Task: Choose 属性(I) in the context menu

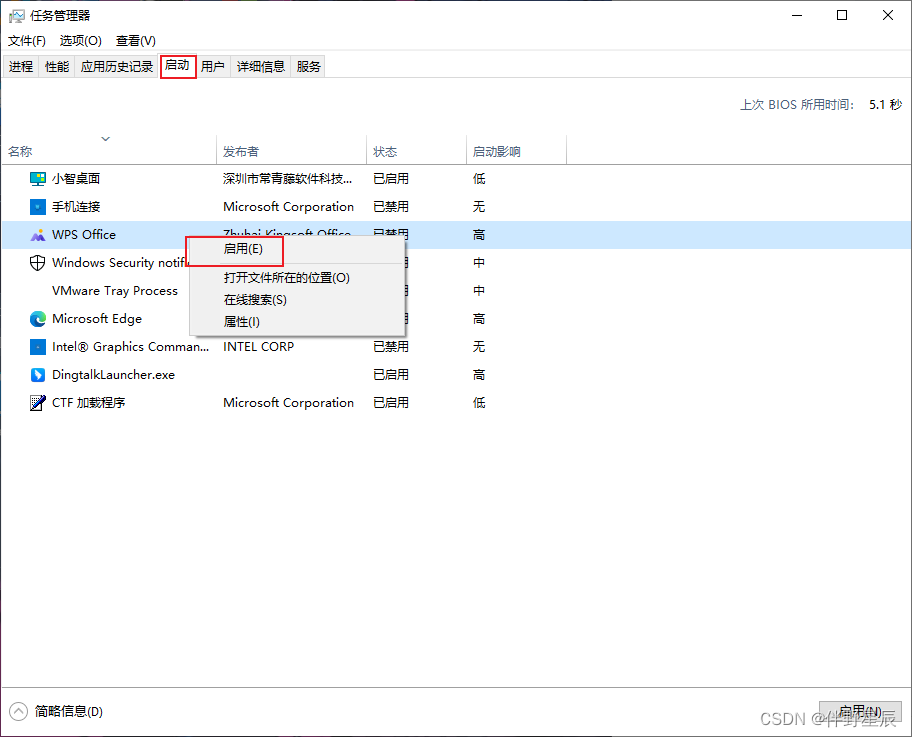Action: point(297,322)
